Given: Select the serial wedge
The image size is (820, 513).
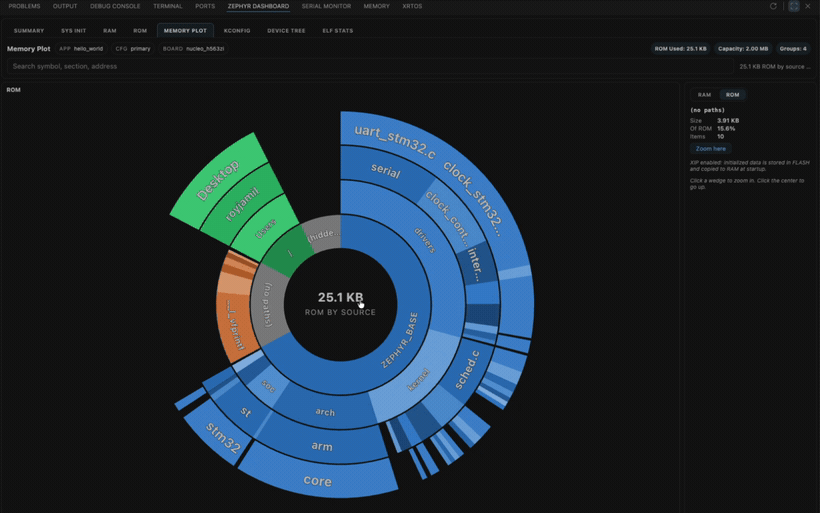Looking at the screenshot, I should pos(385,169).
